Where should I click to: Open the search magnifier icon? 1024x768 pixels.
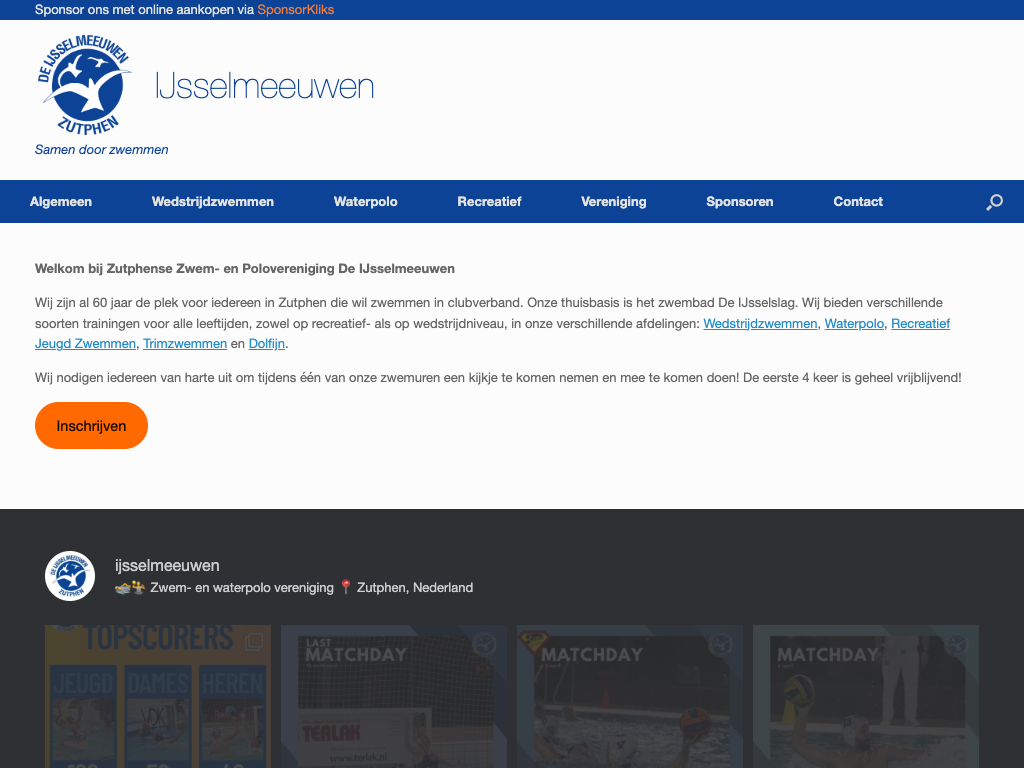coord(994,202)
